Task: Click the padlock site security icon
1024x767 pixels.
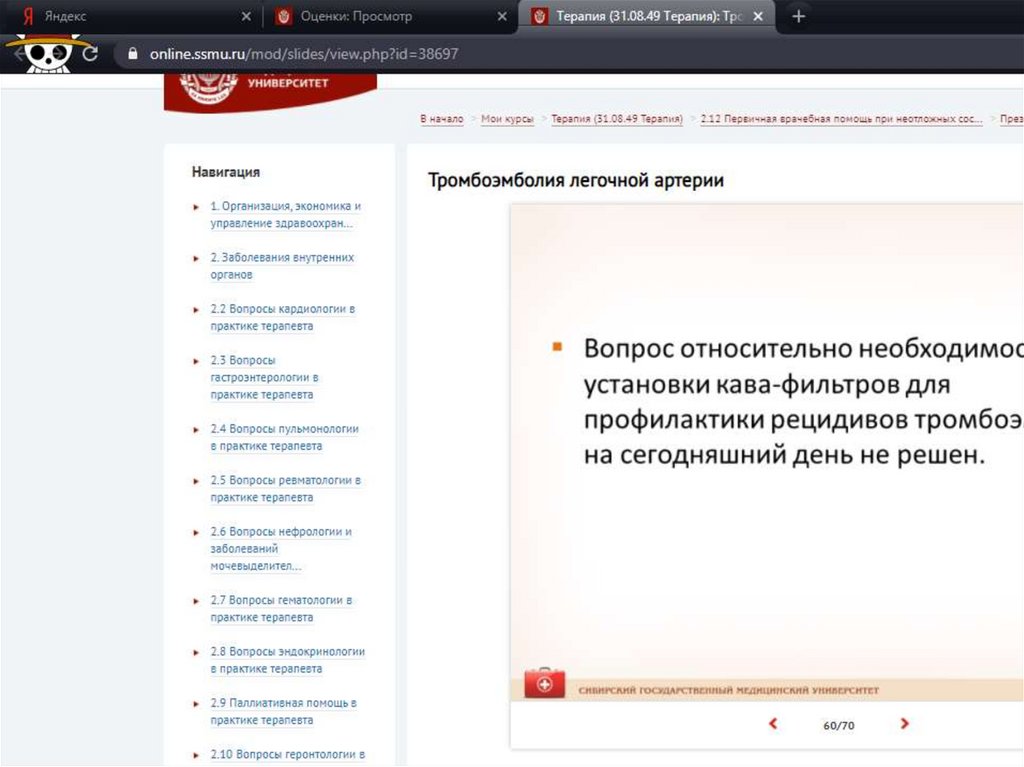Action: [131, 54]
